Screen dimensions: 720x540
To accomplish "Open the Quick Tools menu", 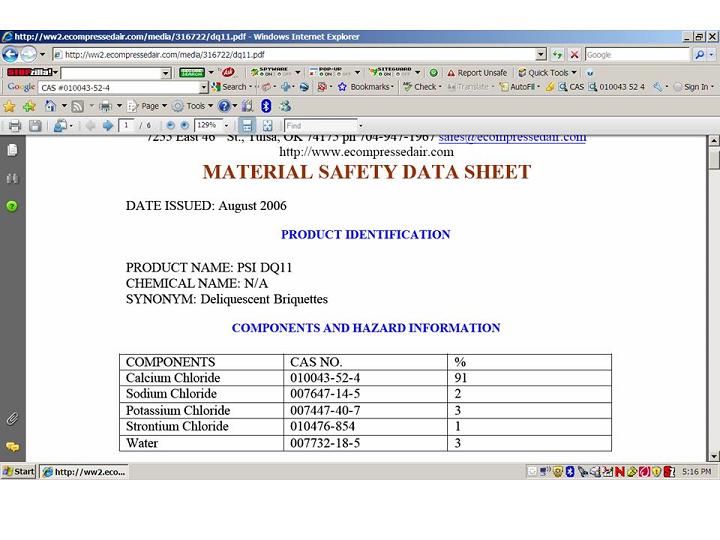I will tap(547, 73).
